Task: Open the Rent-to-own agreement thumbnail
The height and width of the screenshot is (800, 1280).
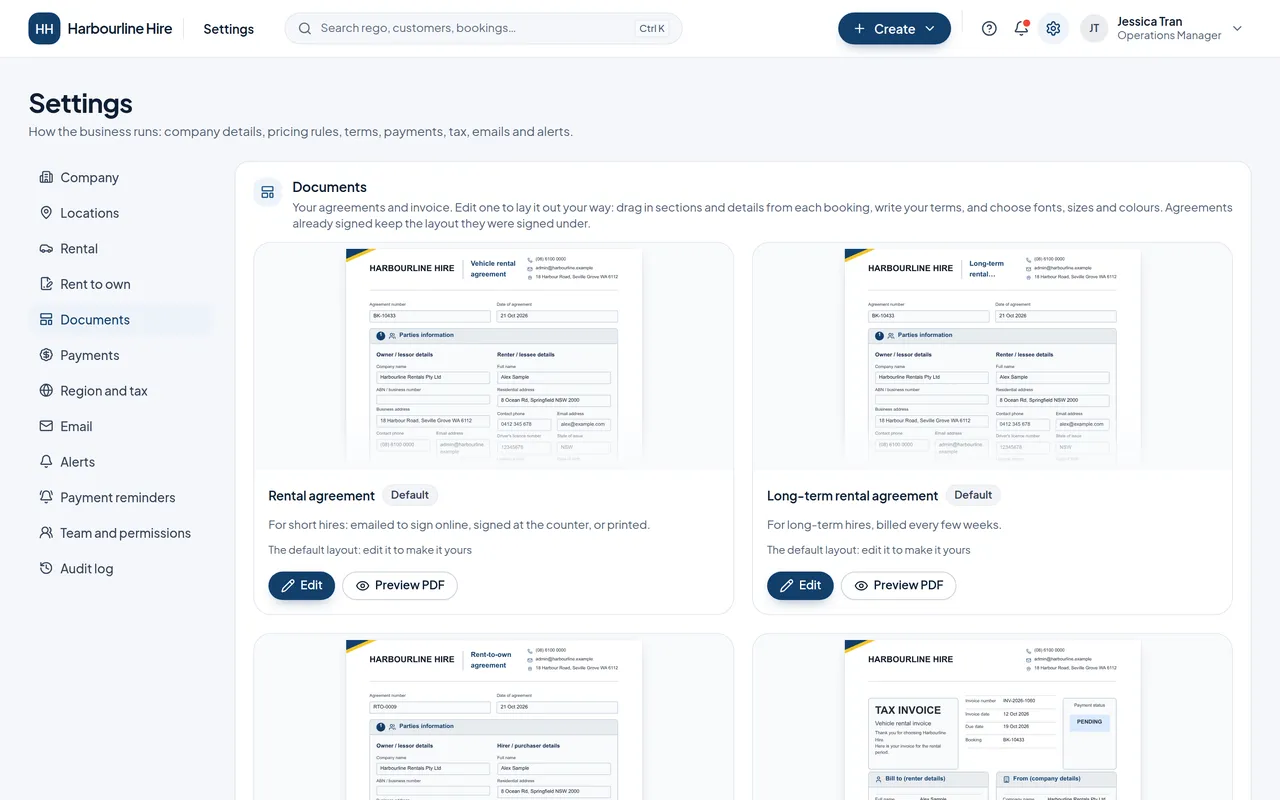Action: [x=494, y=717]
